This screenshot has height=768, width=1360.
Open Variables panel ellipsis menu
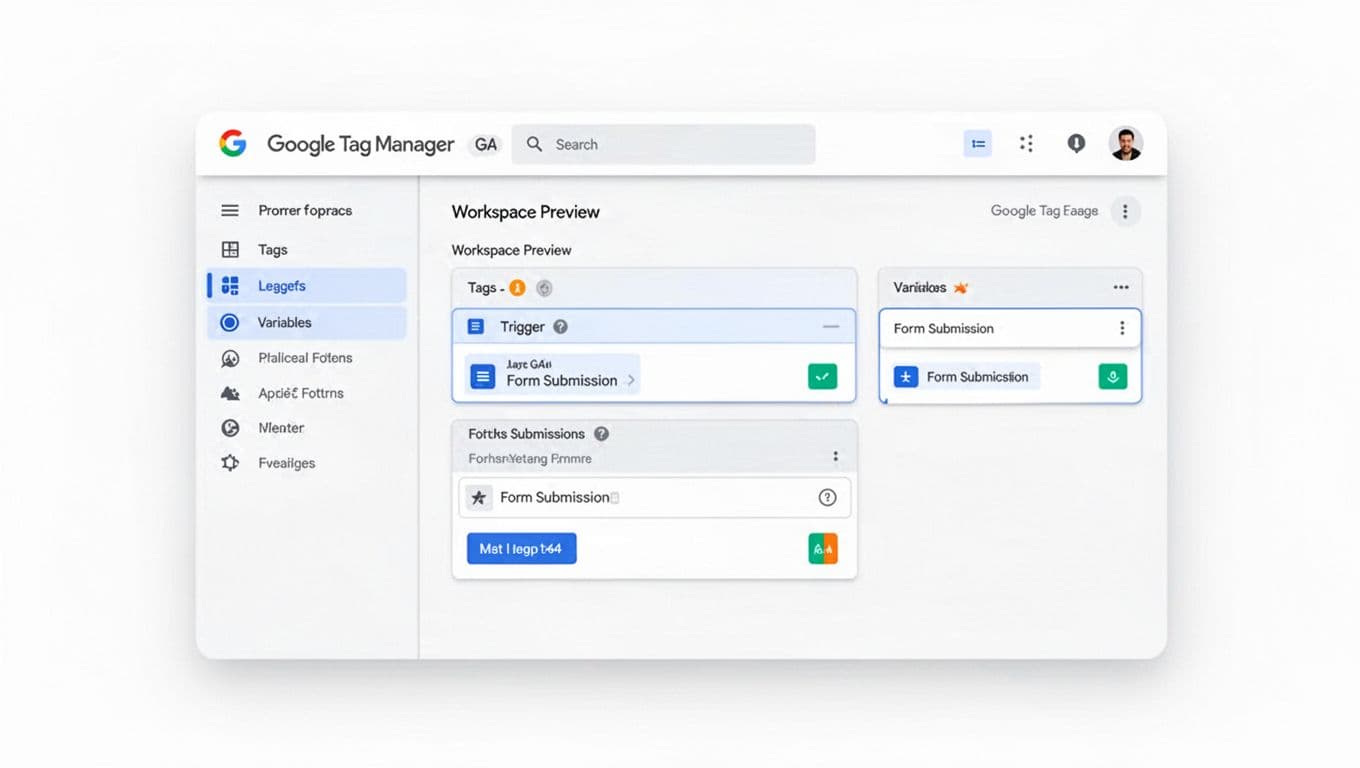coord(1121,288)
